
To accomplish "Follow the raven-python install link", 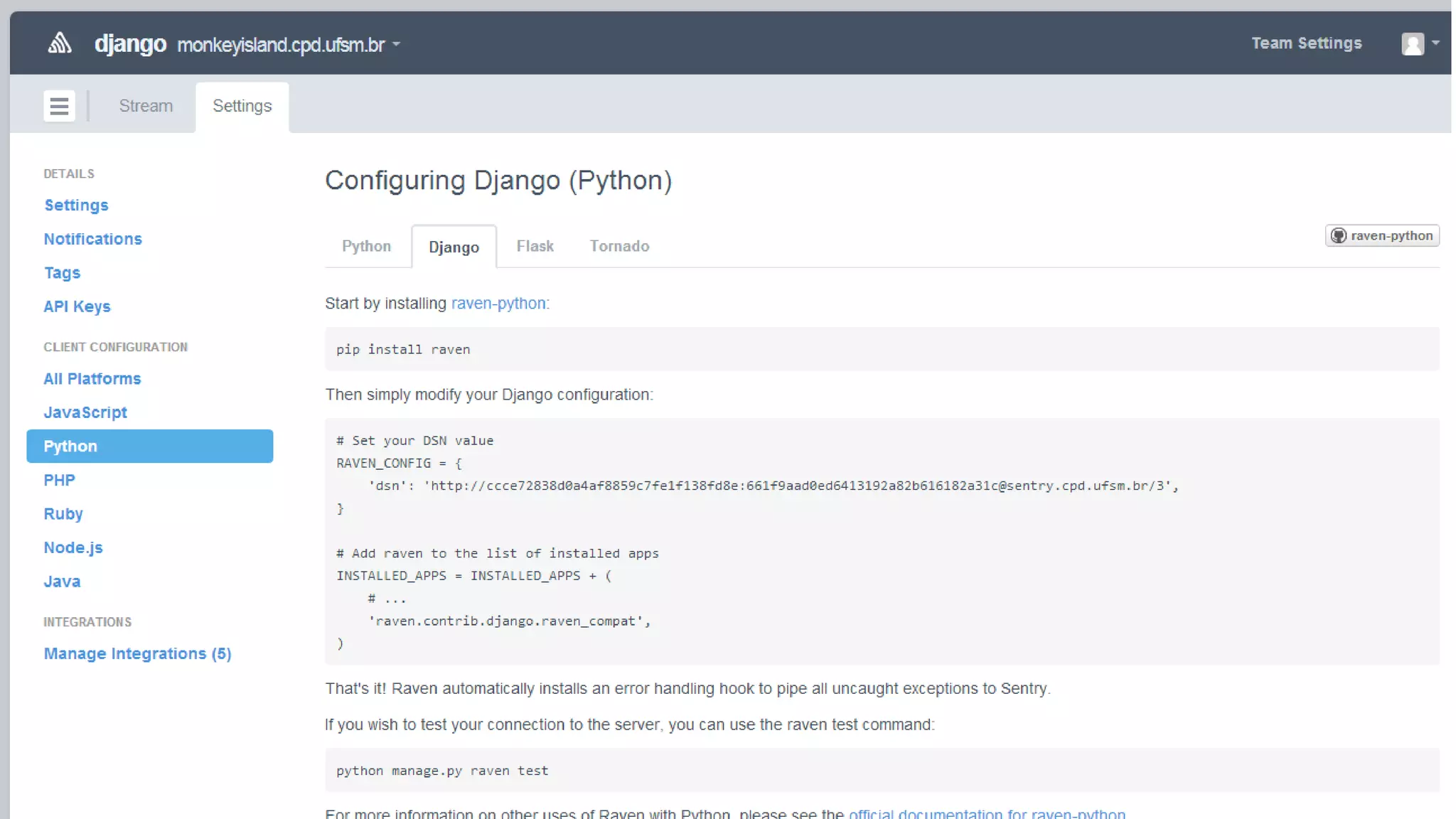I will point(498,304).
